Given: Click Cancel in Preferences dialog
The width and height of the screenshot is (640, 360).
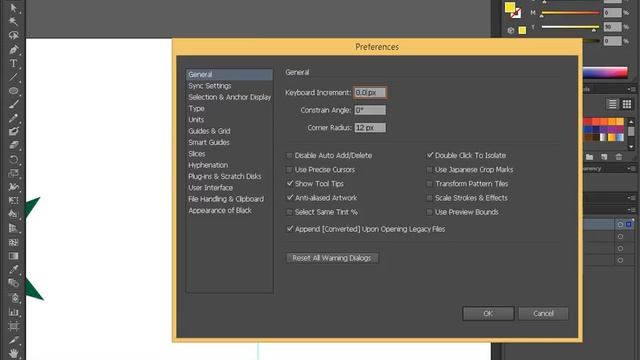Looking at the screenshot, I should 543,313.
